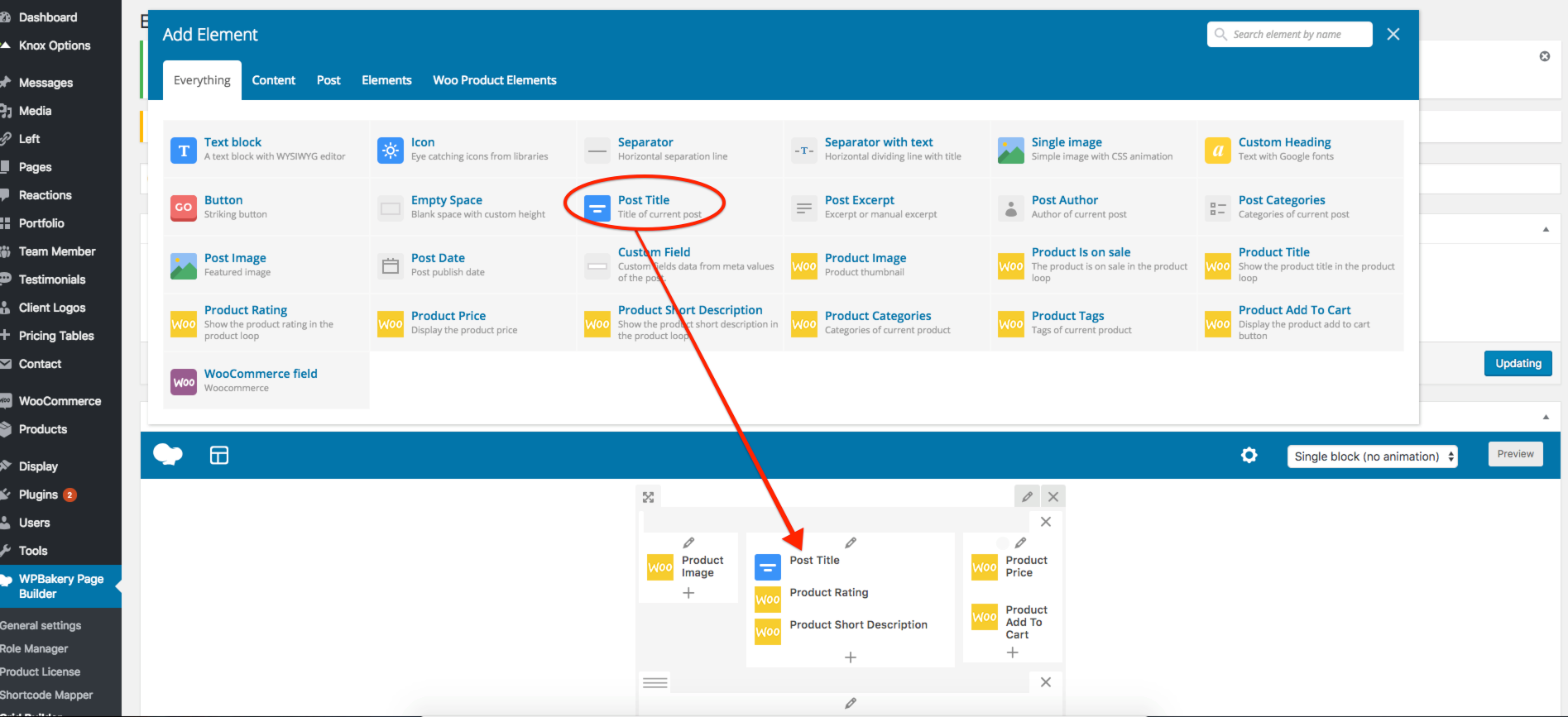Add the Product Tags element
The height and width of the screenshot is (717, 1568).
(x=1093, y=323)
